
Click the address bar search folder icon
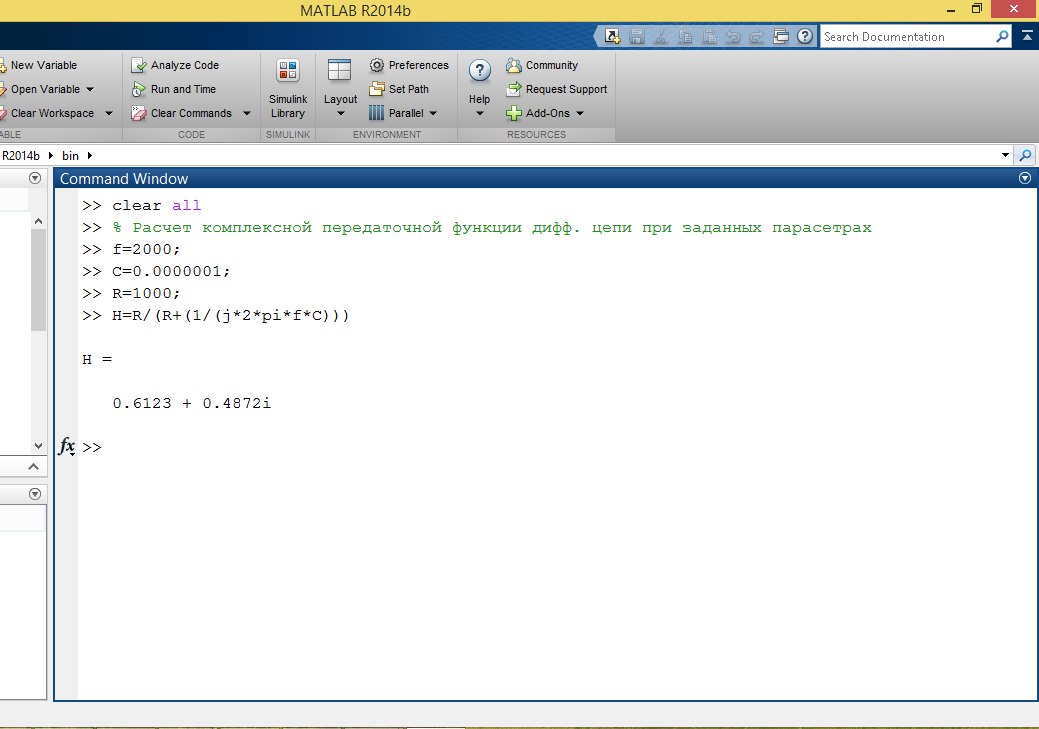(x=1025, y=155)
